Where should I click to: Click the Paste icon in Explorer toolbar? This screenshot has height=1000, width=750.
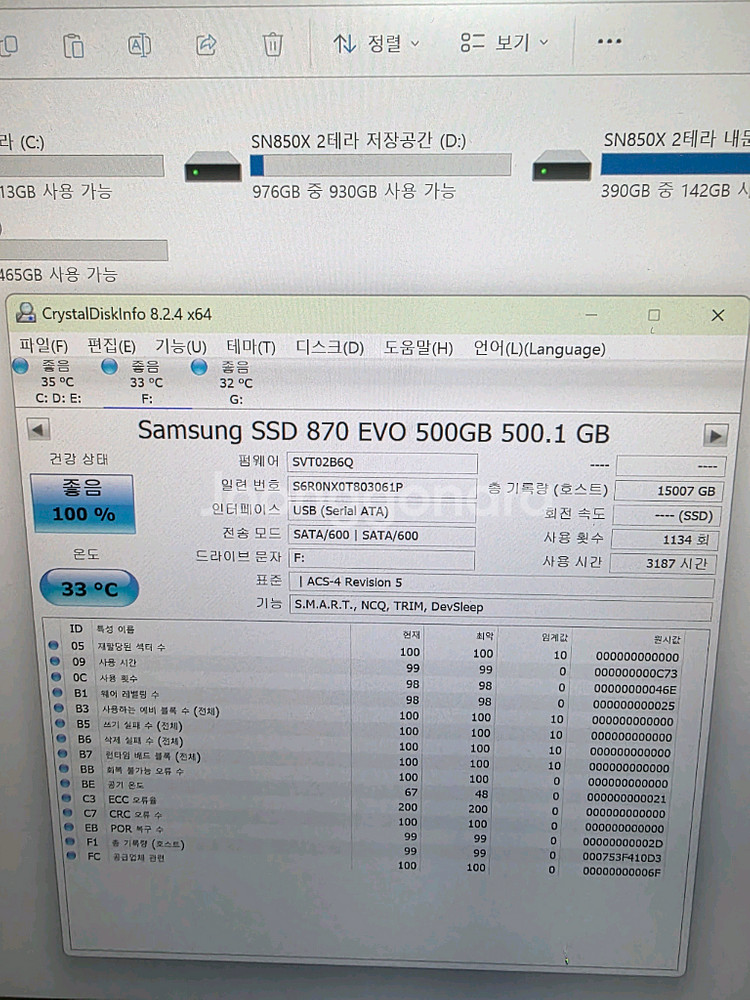click(x=73, y=46)
